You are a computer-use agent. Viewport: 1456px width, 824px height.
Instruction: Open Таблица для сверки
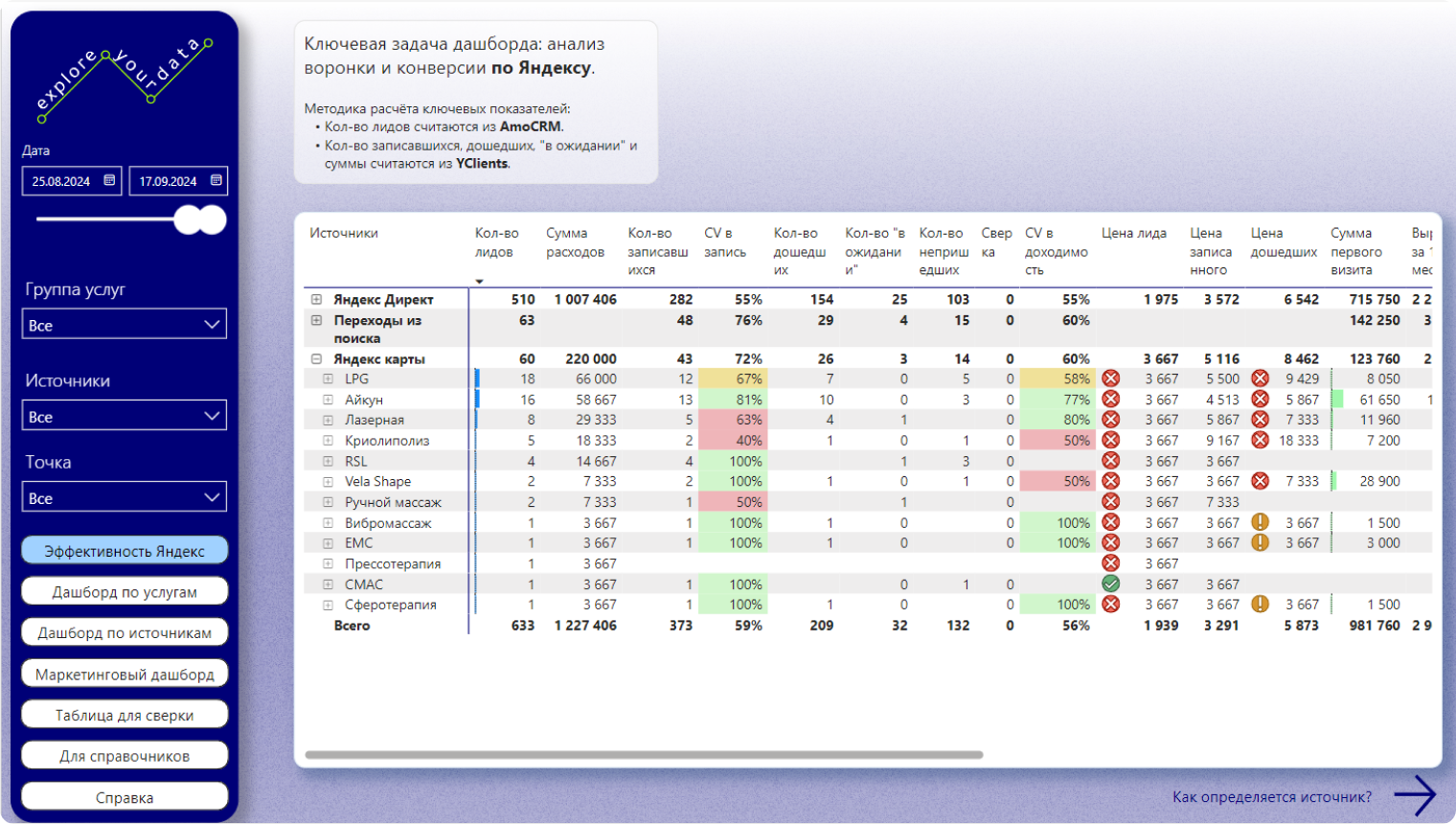coord(125,715)
